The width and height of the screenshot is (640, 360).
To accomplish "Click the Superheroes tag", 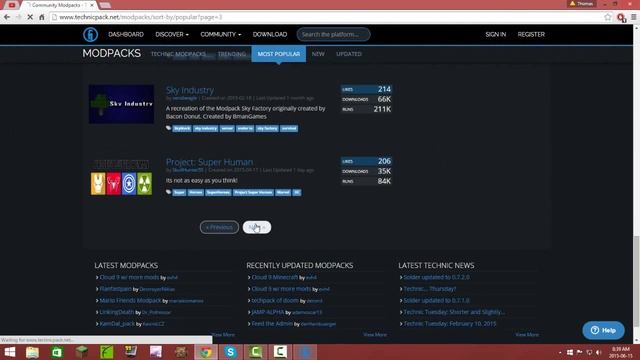I will click(x=218, y=192).
